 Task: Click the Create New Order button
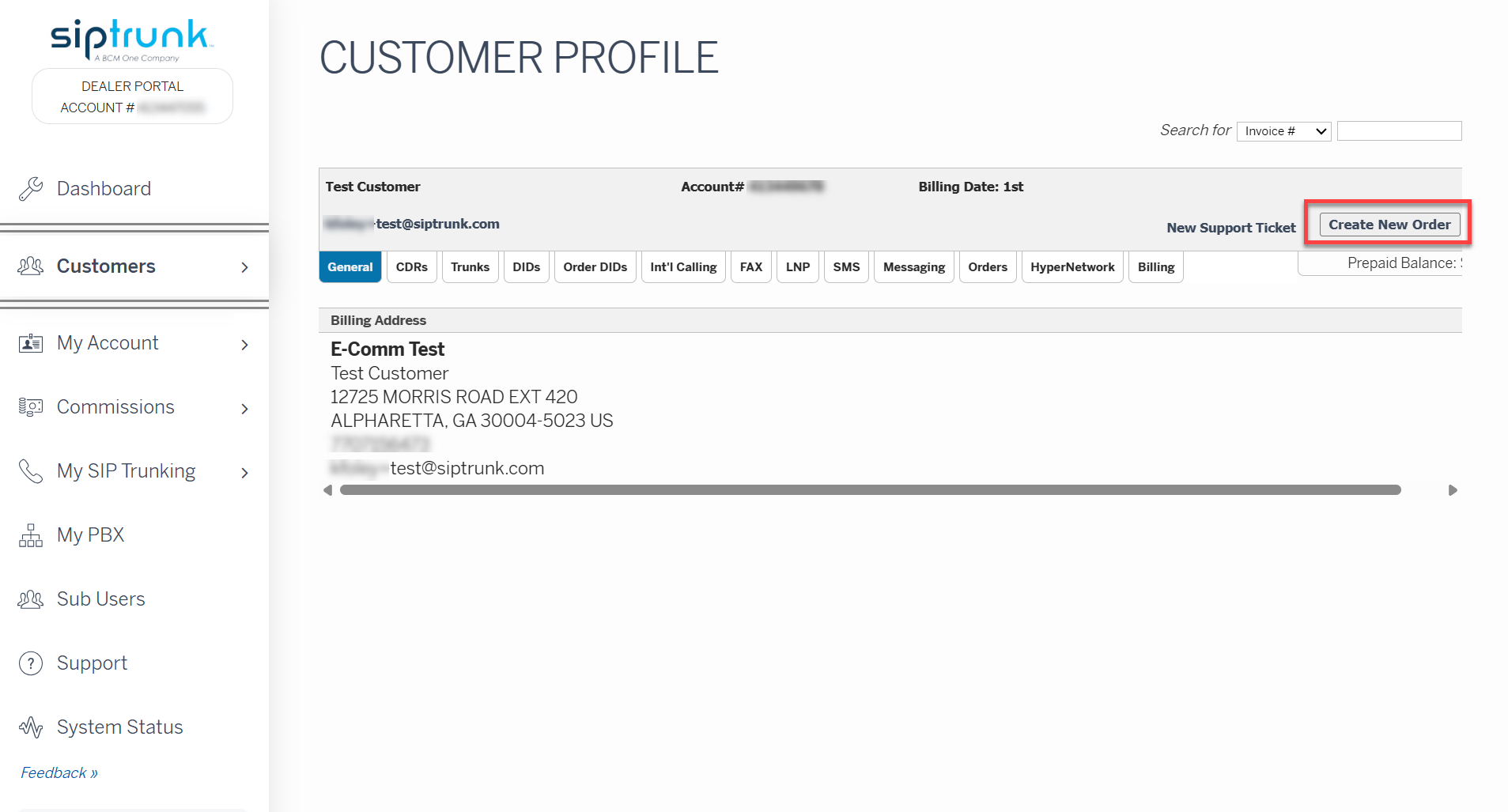click(1389, 225)
